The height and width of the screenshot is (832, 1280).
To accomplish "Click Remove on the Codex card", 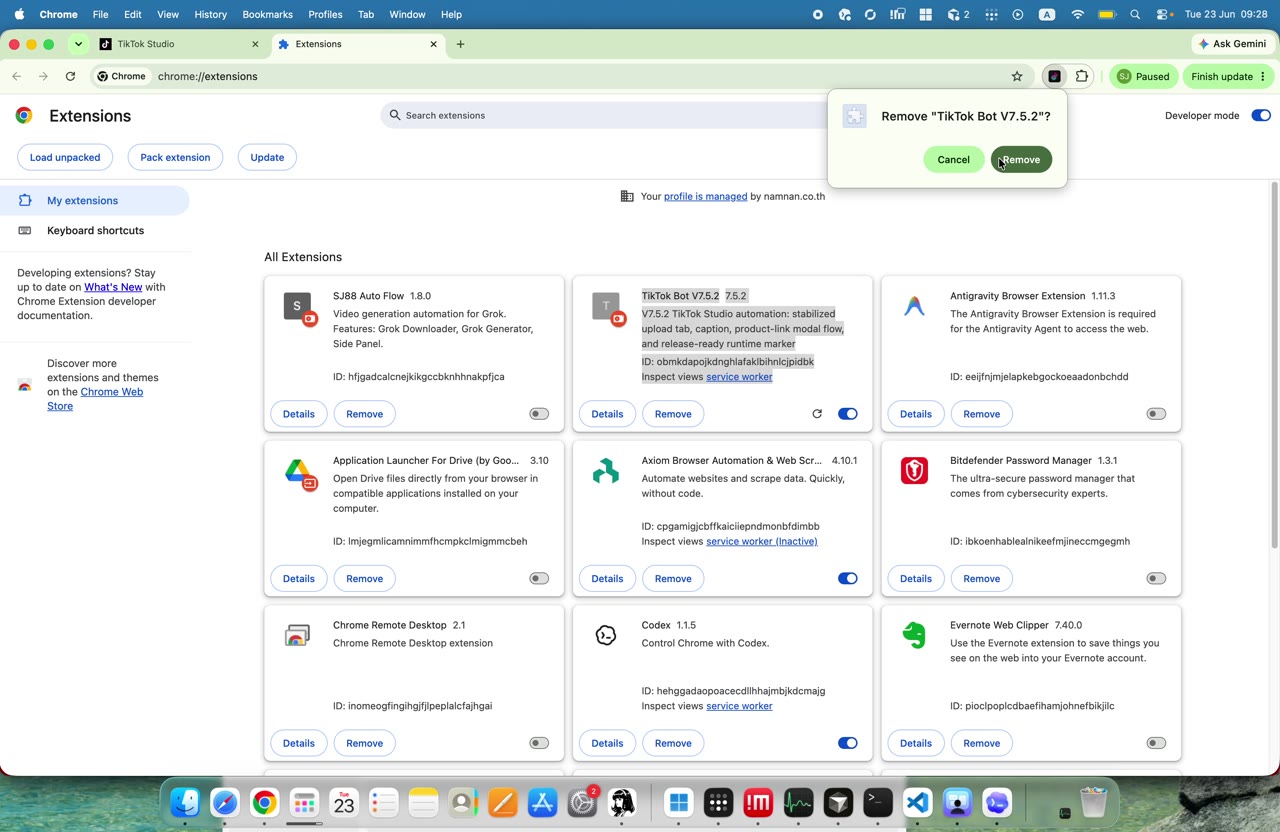I will [x=673, y=743].
